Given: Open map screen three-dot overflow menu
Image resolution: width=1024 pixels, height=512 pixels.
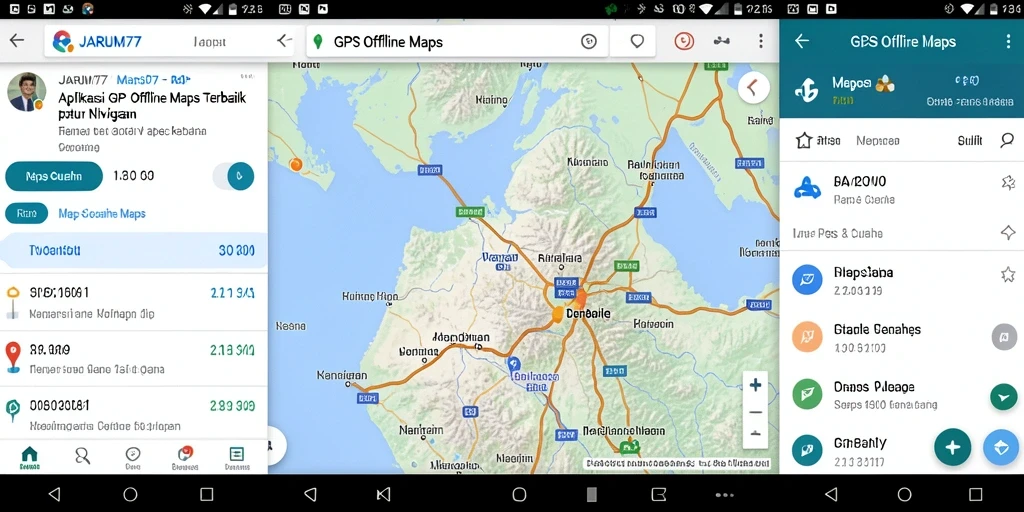Looking at the screenshot, I should coord(760,41).
